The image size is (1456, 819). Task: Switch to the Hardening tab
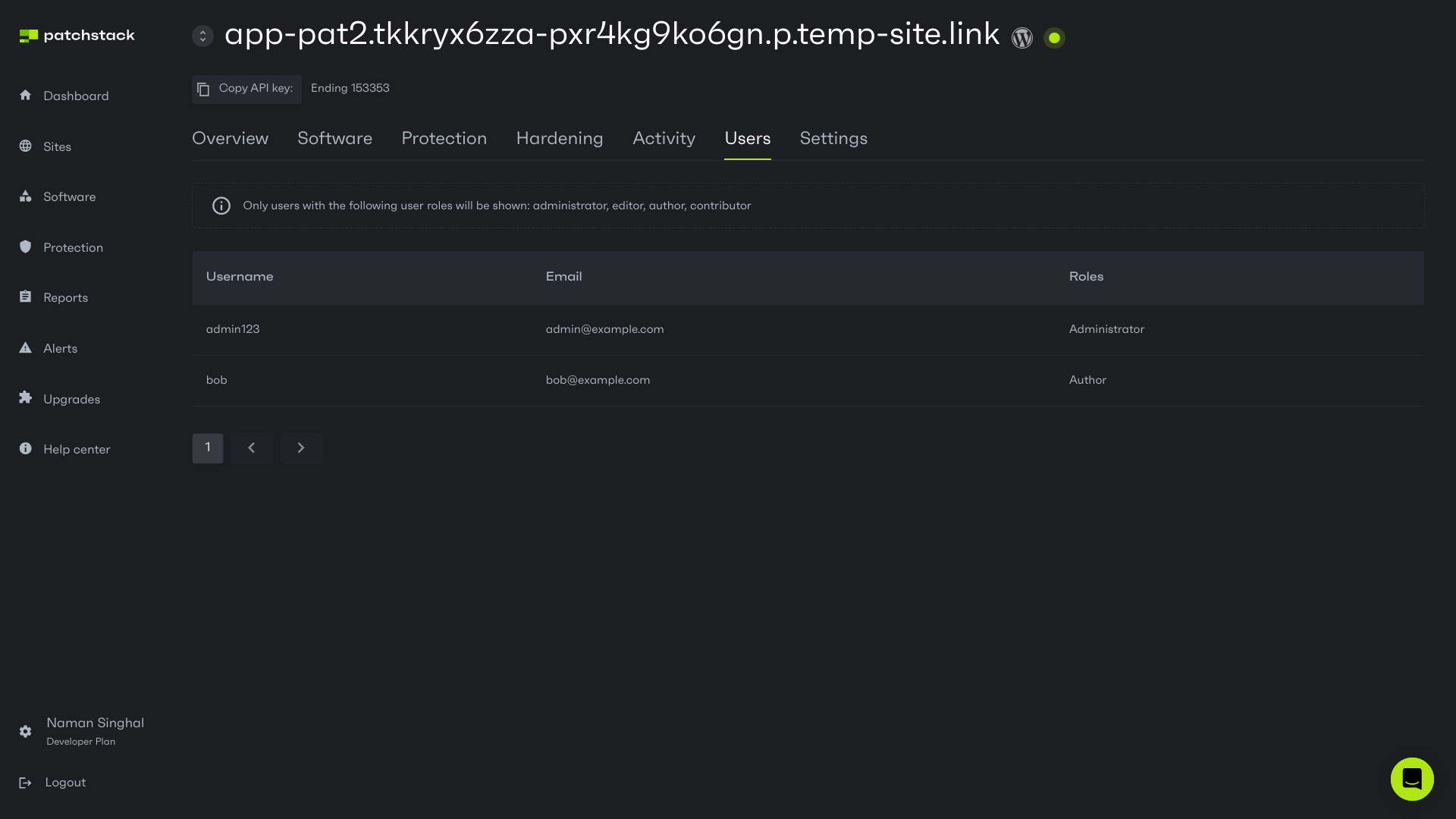(x=560, y=139)
